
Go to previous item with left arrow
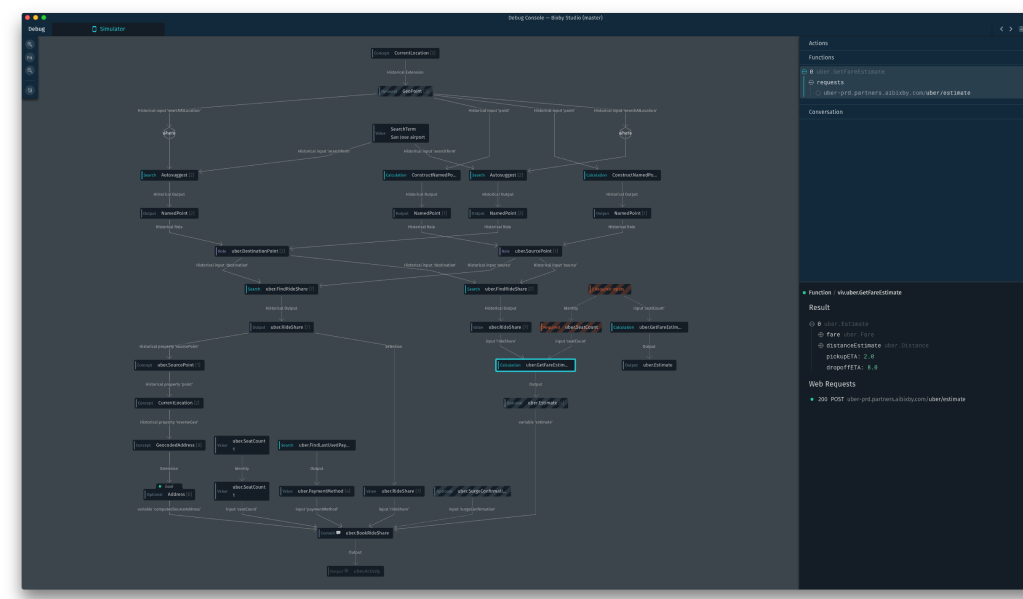tap(1001, 29)
